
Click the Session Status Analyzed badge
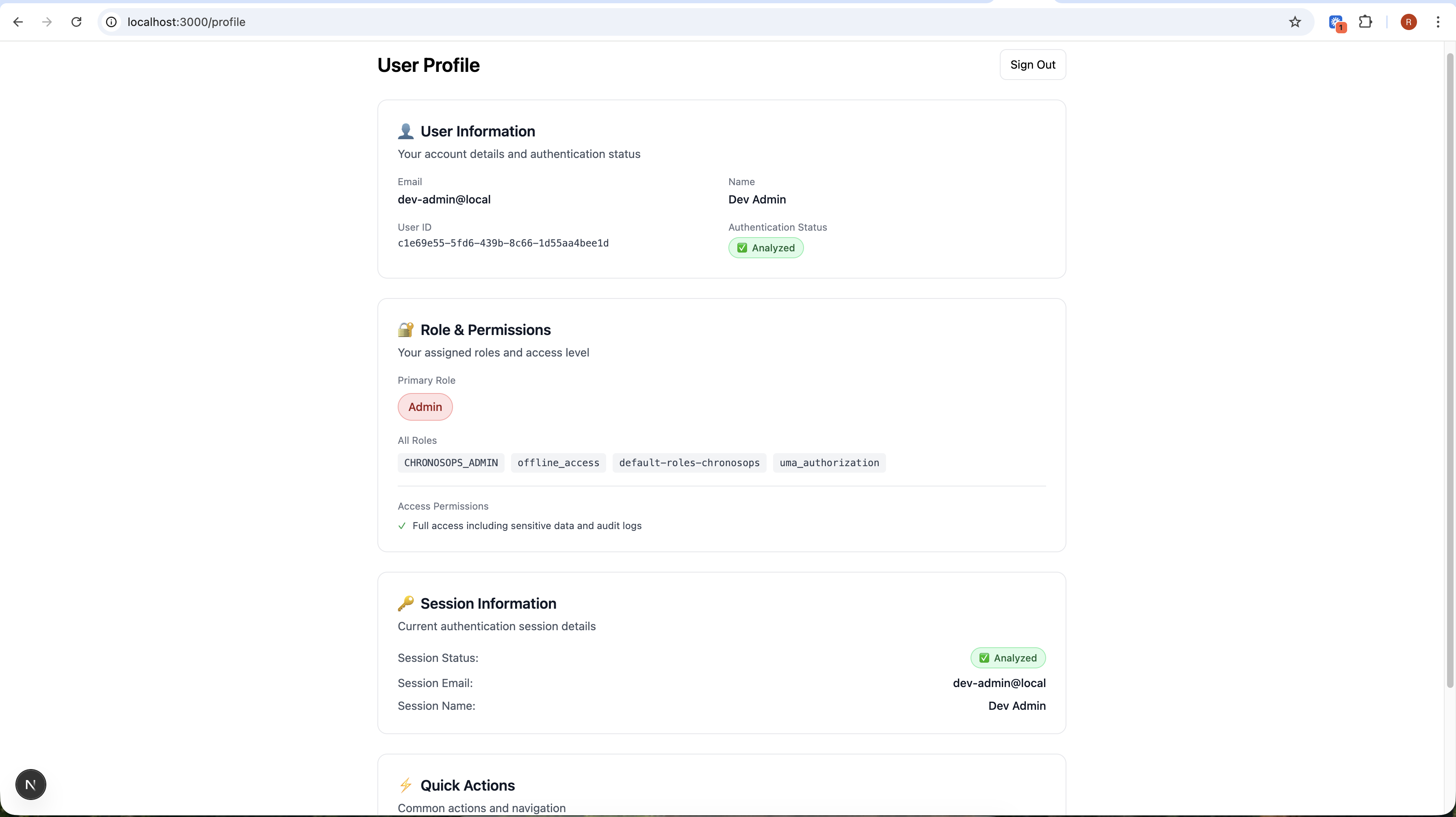pos(1008,658)
